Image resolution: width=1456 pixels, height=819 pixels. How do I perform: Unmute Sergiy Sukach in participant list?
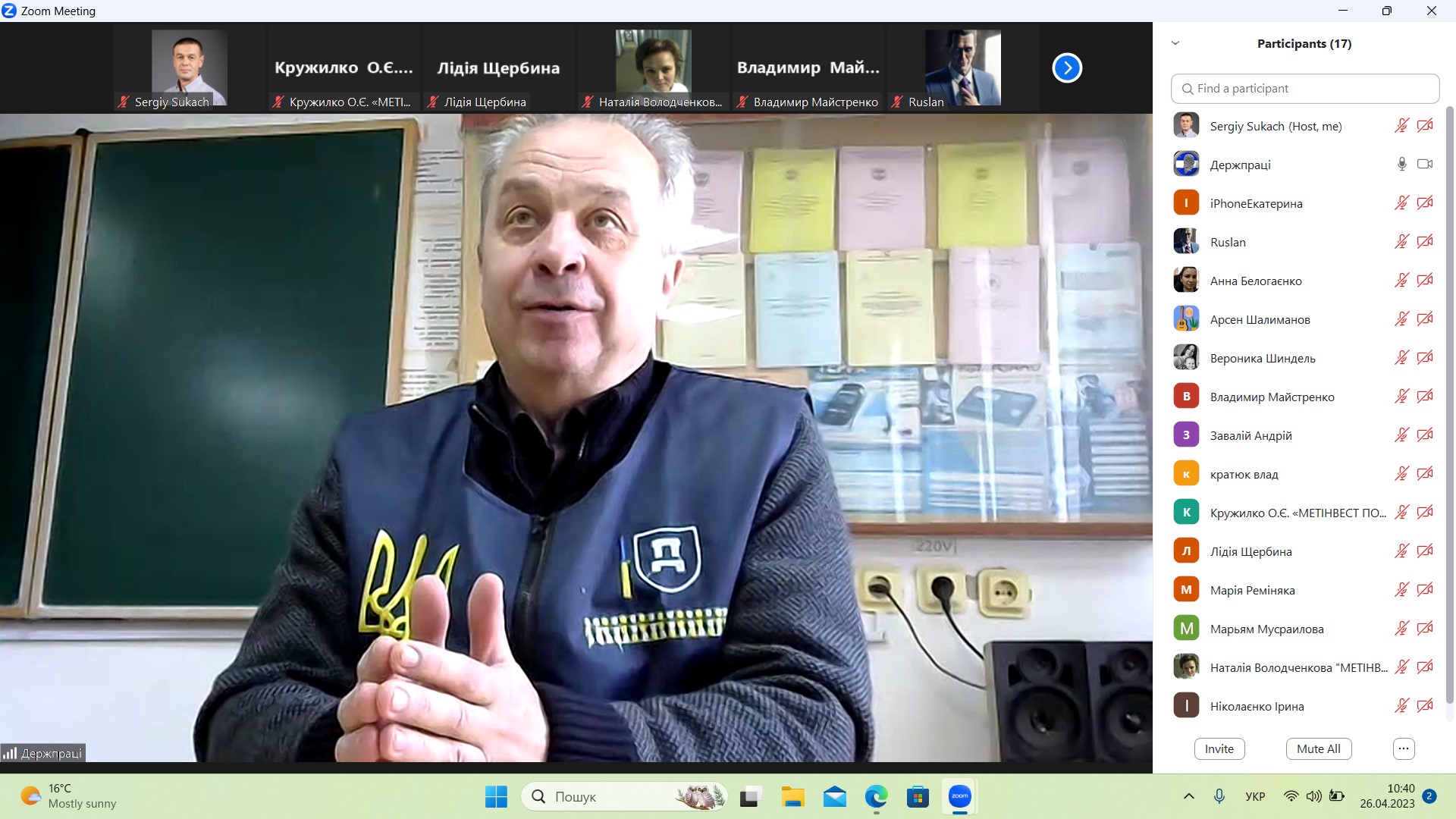point(1402,126)
